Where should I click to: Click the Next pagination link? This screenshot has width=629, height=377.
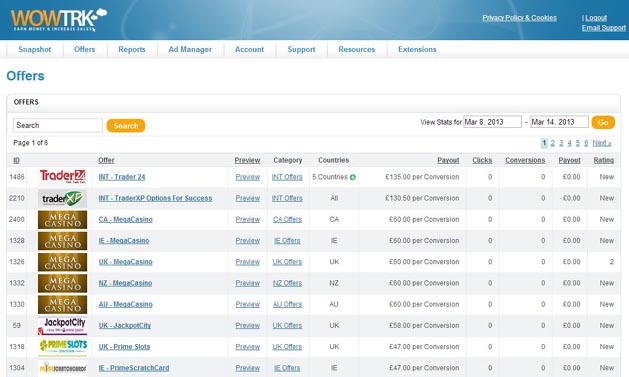click(602, 143)
